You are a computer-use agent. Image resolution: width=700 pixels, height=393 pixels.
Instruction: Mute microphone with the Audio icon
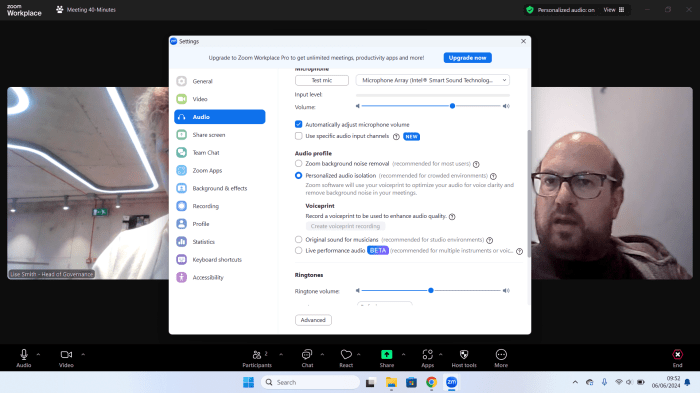point(24,355)
